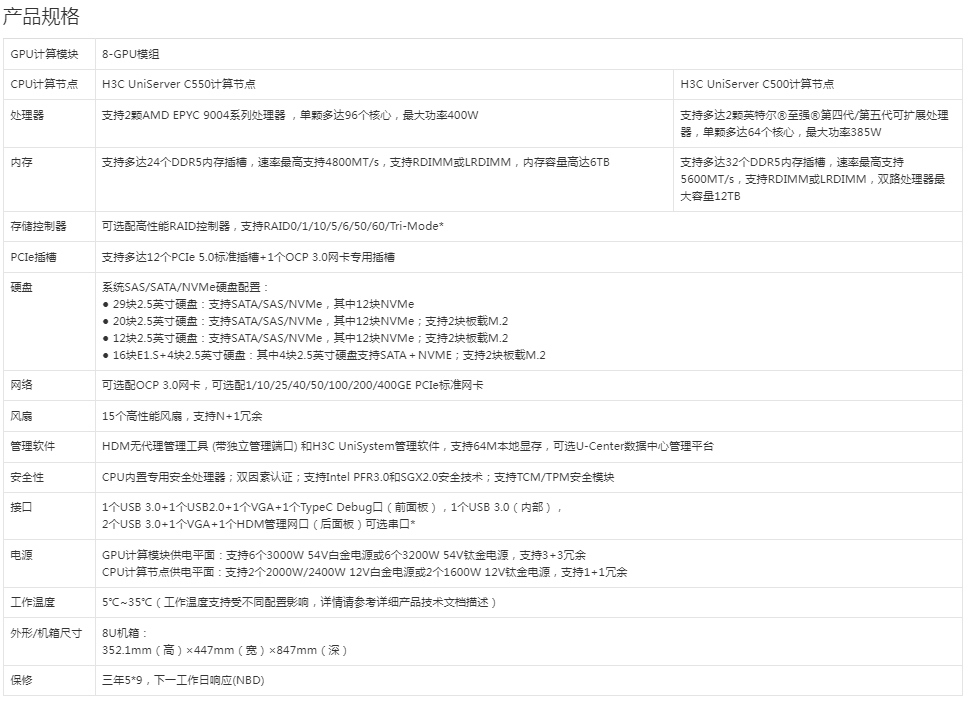Select the 保修 row label
Image resolution: width=970 pixels, height=706 pixels.
point(22,680)
